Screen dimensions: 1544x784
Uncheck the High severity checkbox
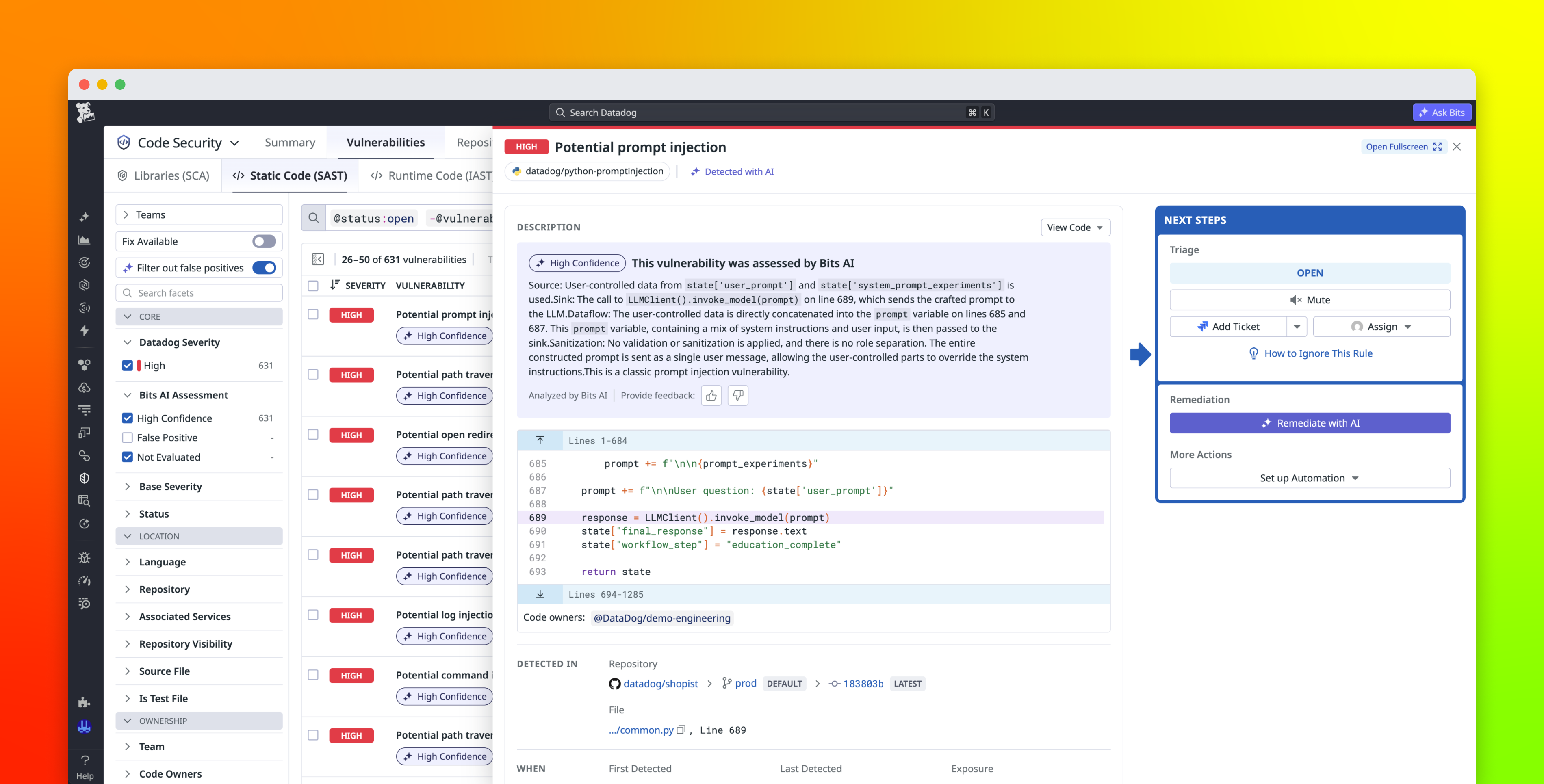point(127,365)
